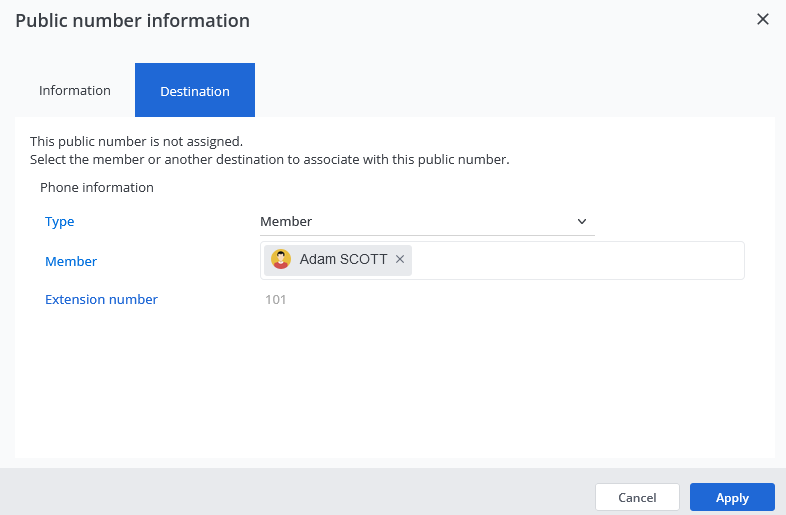Click the Type field label

point(60,221)
